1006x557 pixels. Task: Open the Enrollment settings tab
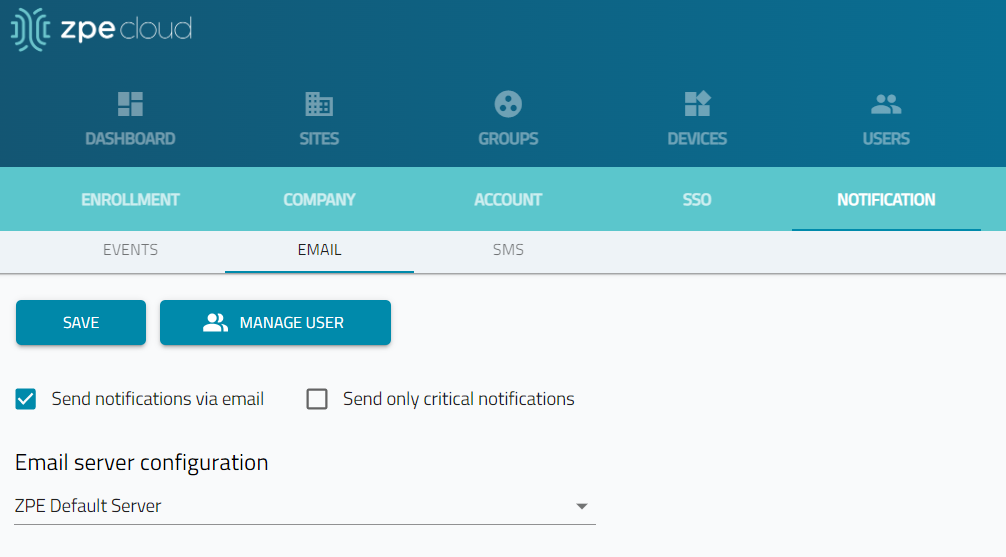pyautogui.click(x=130, y=200)
